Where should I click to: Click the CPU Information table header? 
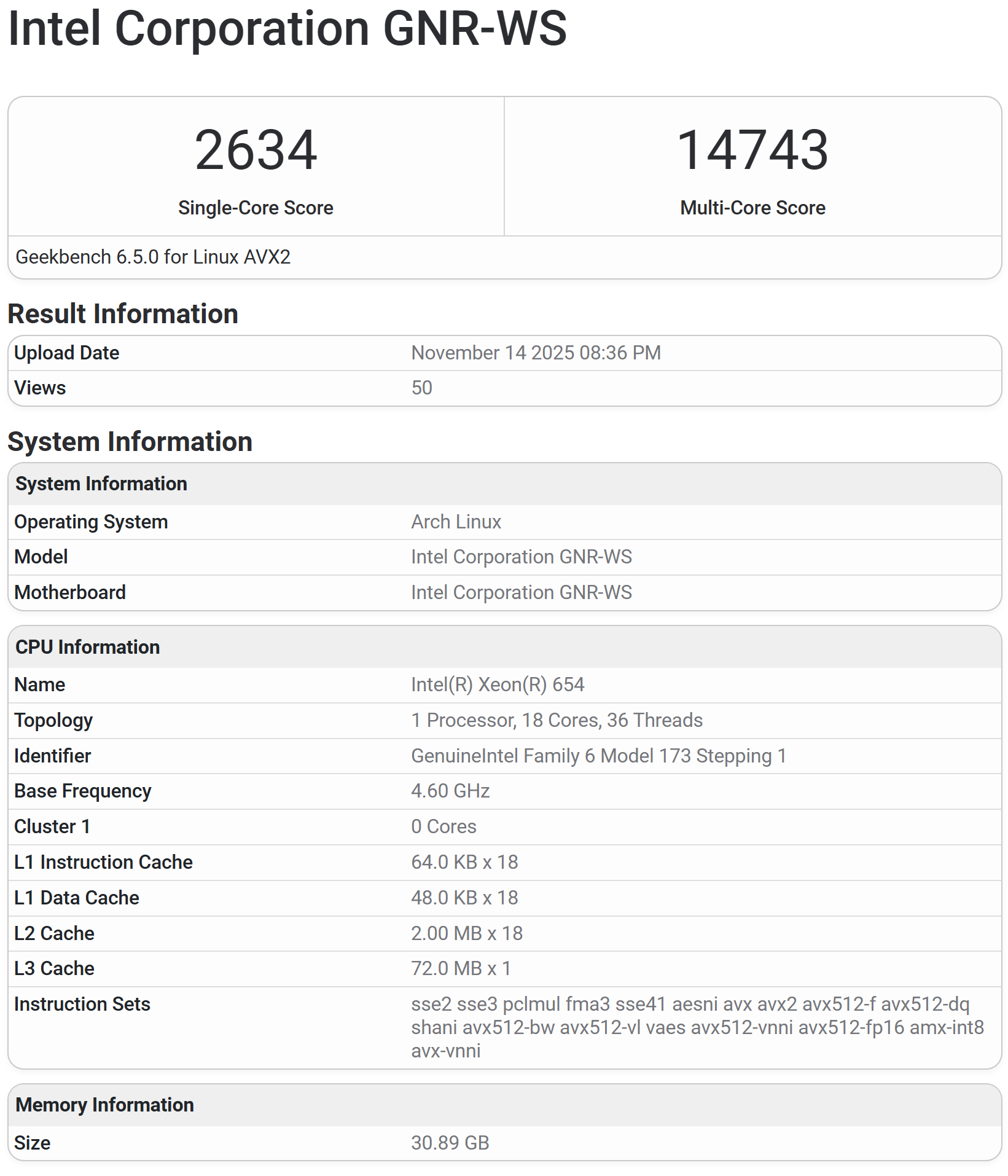87,647
